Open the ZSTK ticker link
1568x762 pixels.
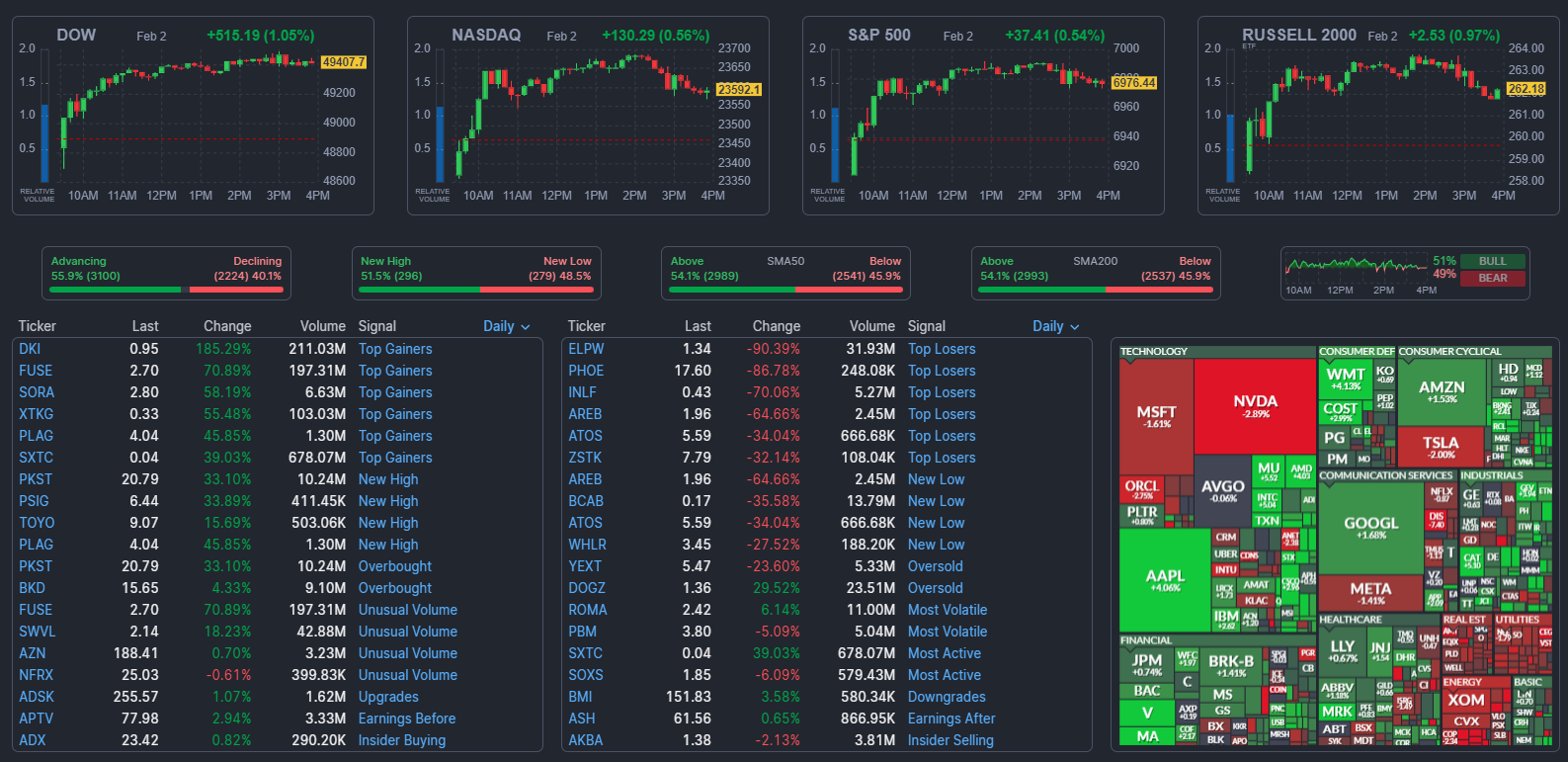pos(585,458)
